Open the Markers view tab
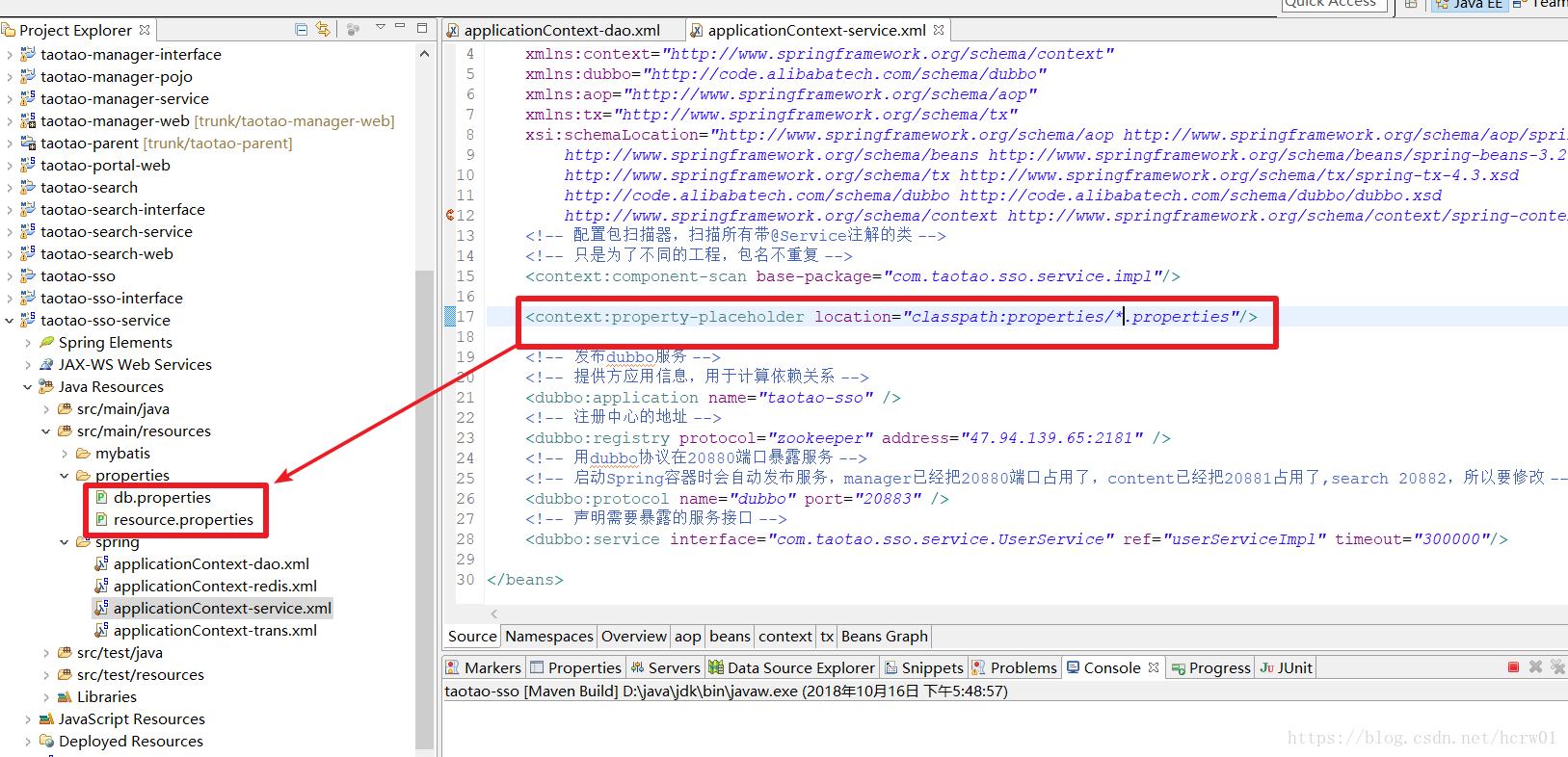The width and height of the screenshot is (1568, 757). tap(484, 668)
